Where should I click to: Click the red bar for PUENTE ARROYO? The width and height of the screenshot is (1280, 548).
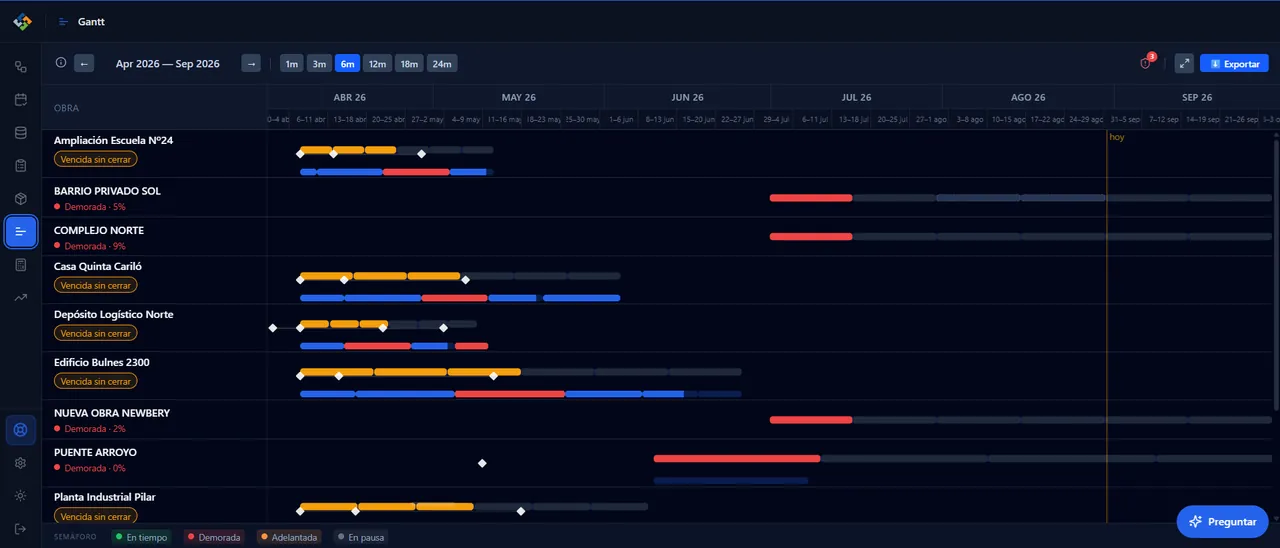tap(737, 458)
